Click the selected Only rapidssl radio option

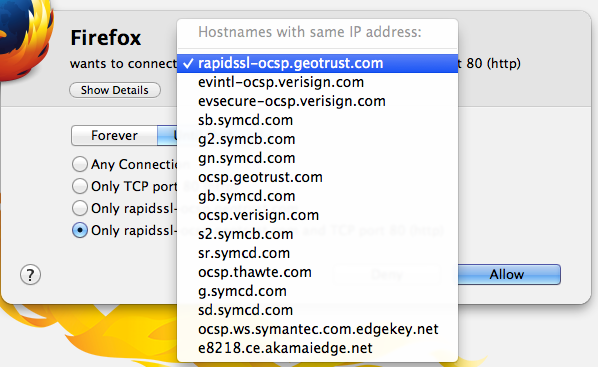coord(80,230)
